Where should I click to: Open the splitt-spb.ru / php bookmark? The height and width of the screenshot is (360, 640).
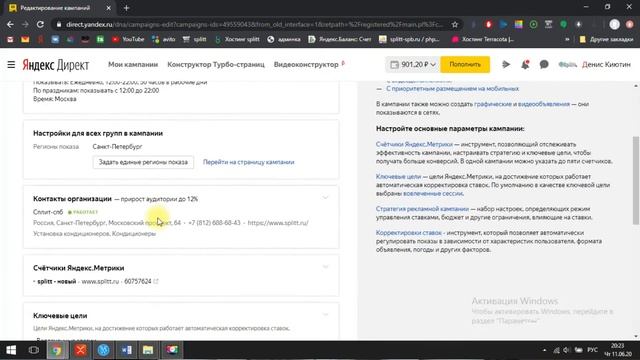click(x=409, y=39)
